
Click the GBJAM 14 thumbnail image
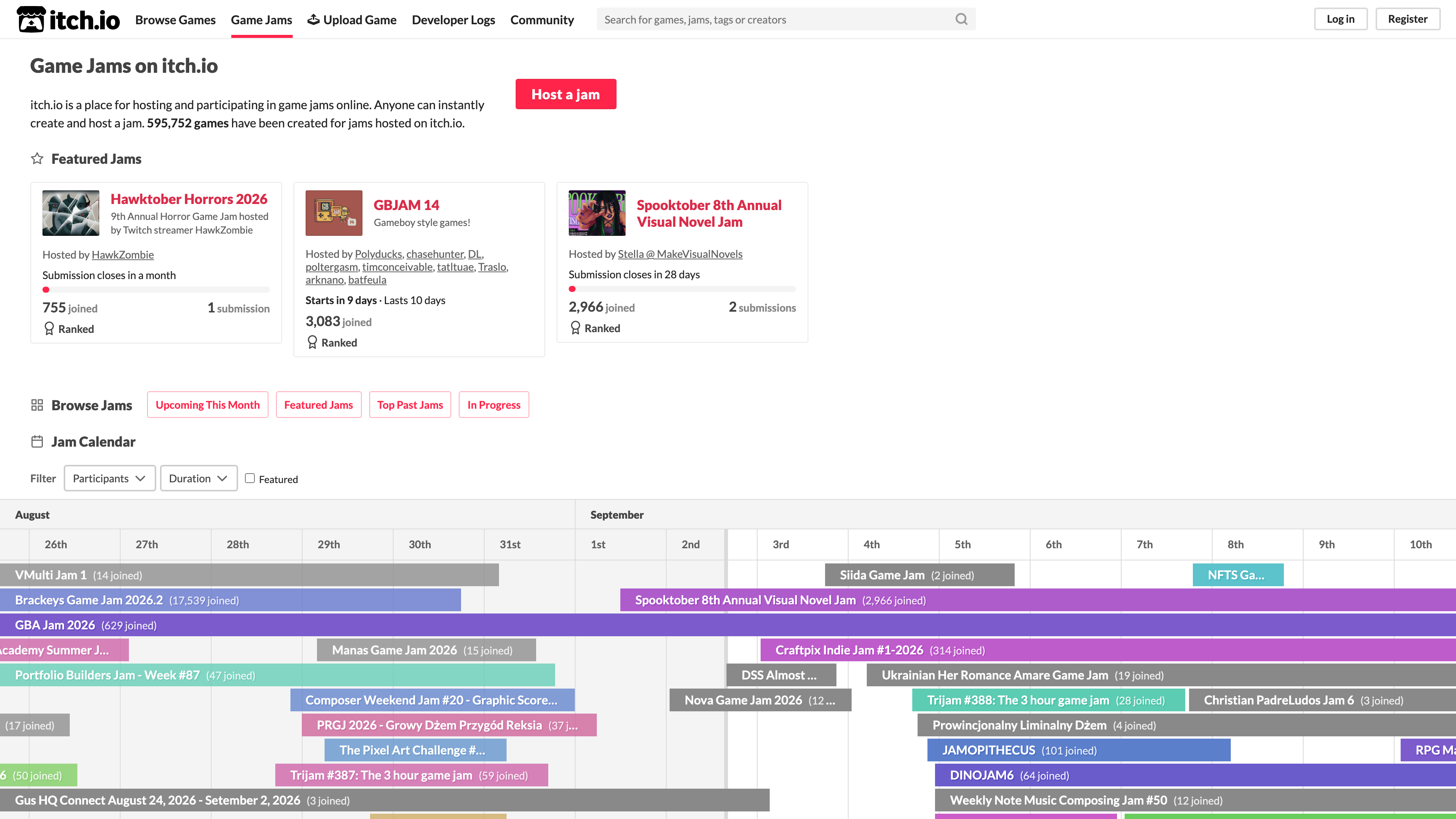pos(334,213)
